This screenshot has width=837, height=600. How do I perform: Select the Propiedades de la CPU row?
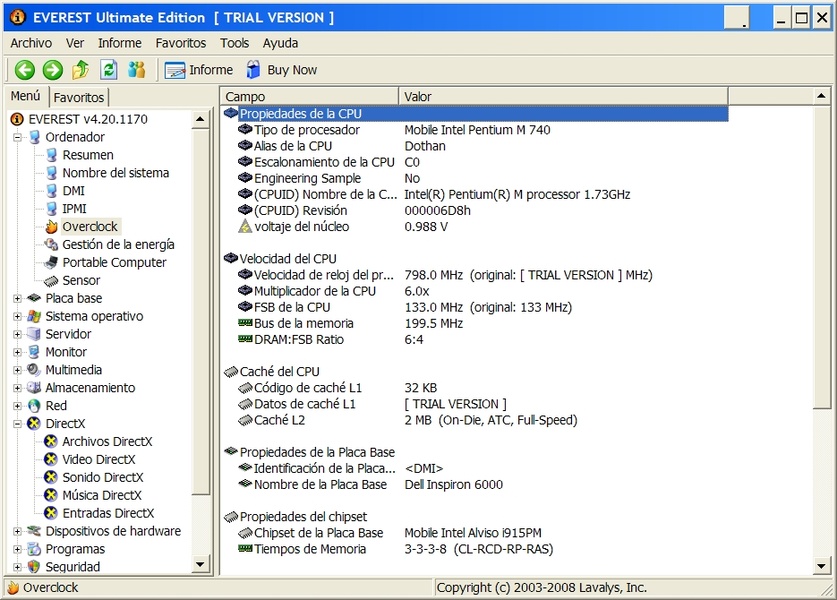[300, 114]
